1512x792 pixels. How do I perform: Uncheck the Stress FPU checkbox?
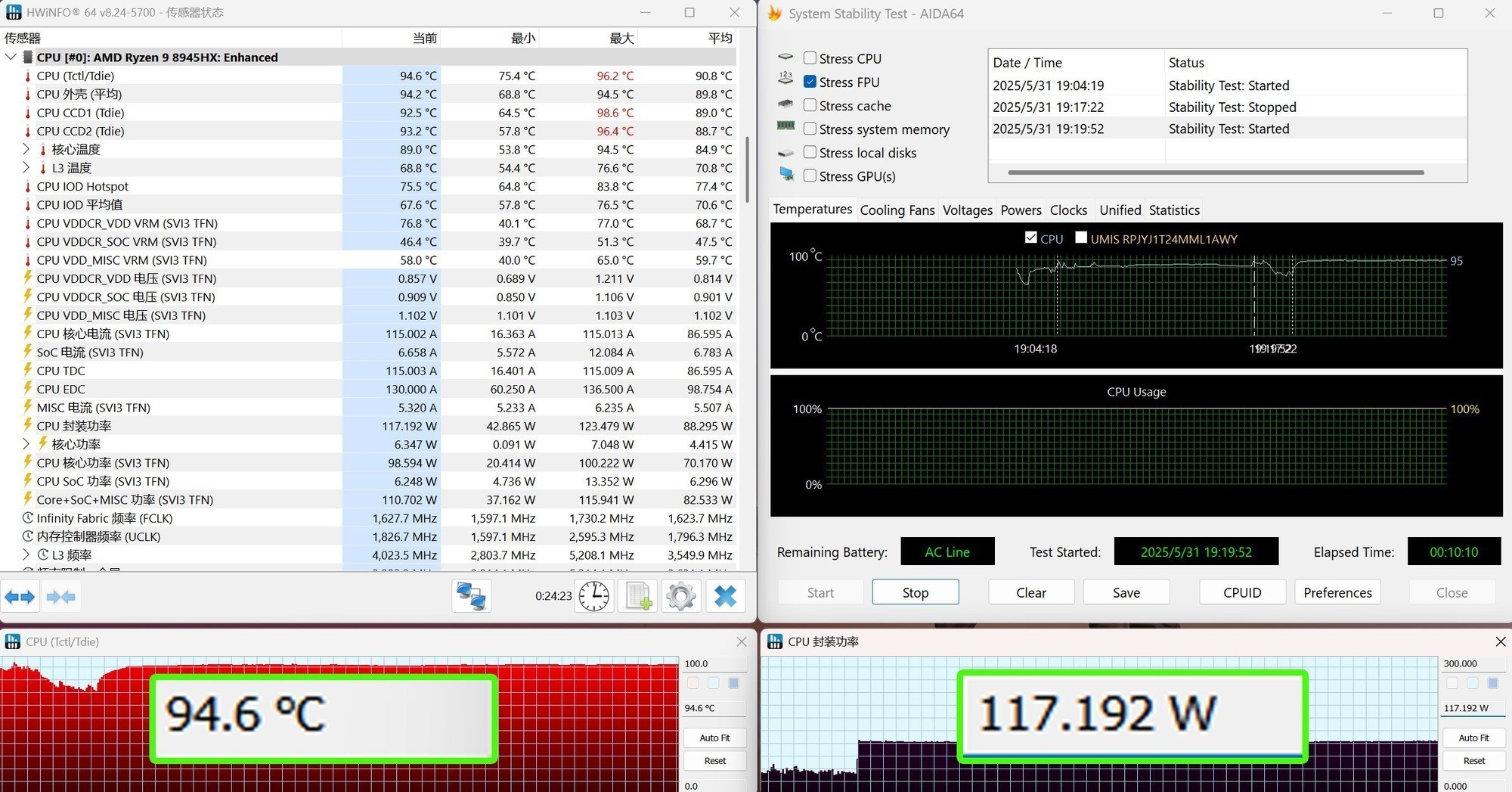(810, 82)
